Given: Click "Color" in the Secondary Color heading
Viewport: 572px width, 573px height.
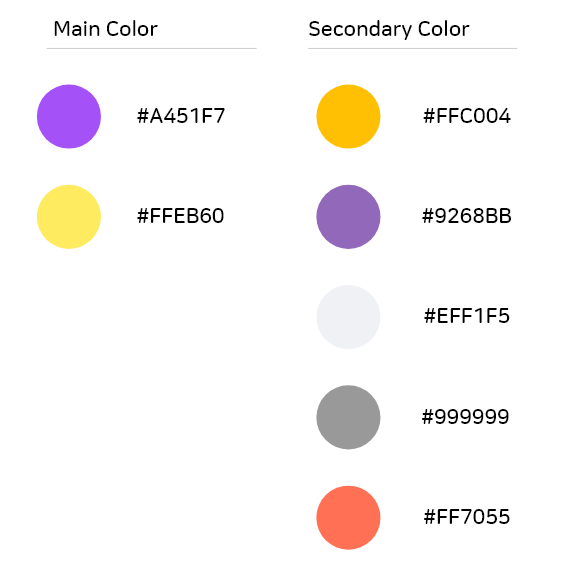Looking at the screenshot, I should click(x=443, y=29).
